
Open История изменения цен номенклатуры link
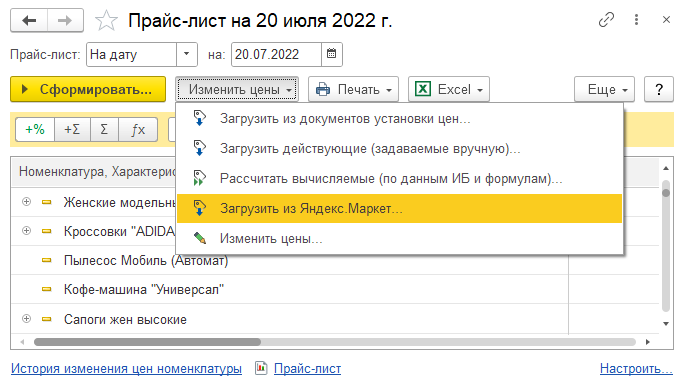126,368
